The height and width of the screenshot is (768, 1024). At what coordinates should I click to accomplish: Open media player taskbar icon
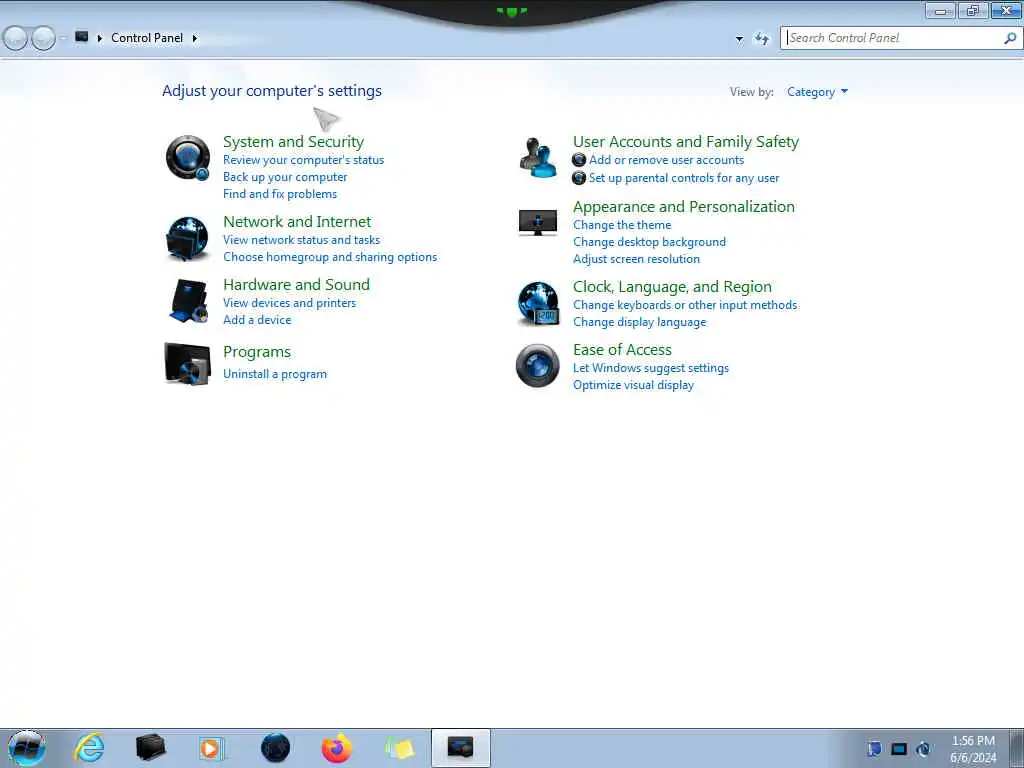212,748
